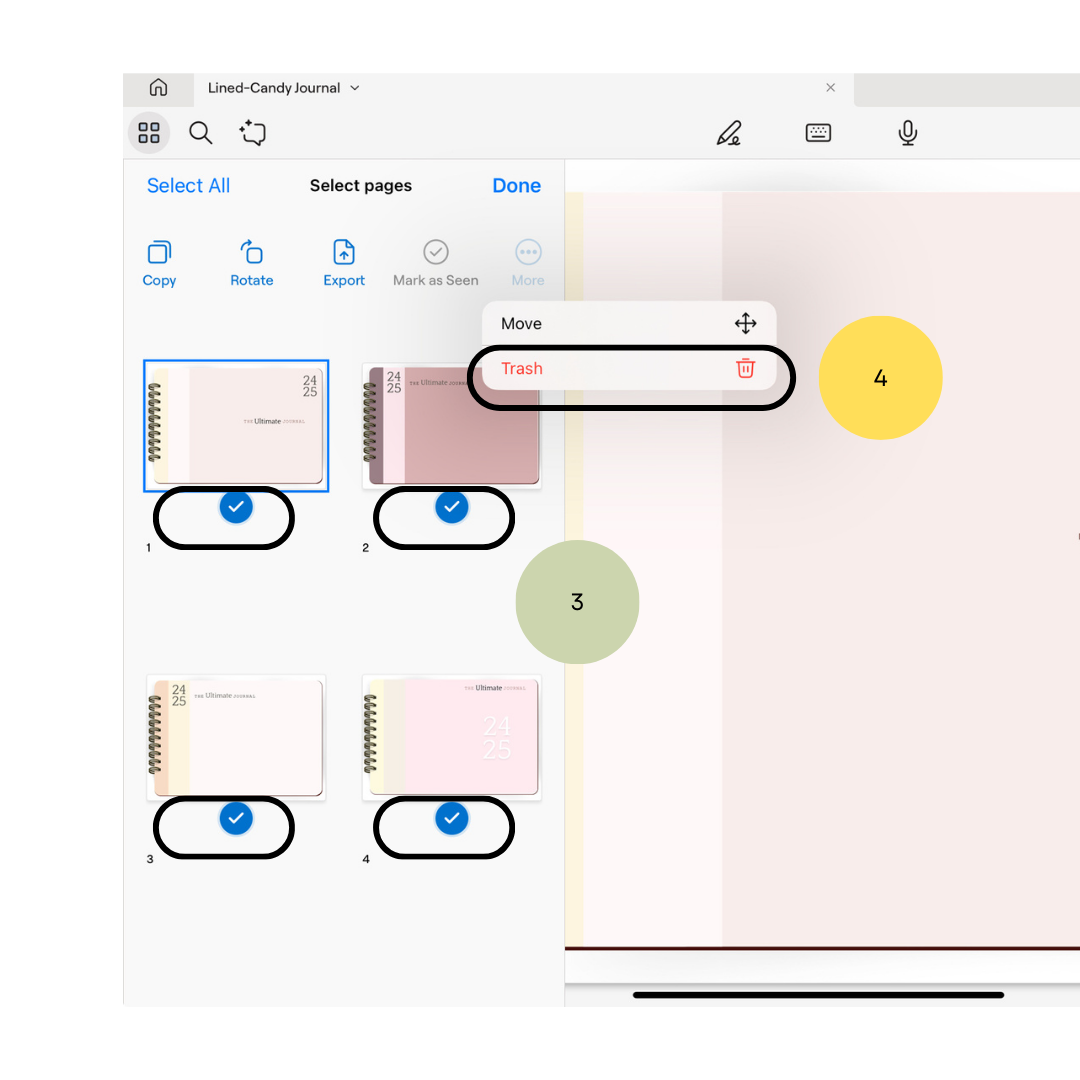Open the page 4 thumbnail
Screen dimensions: 1080x1080
click(452, 737)
